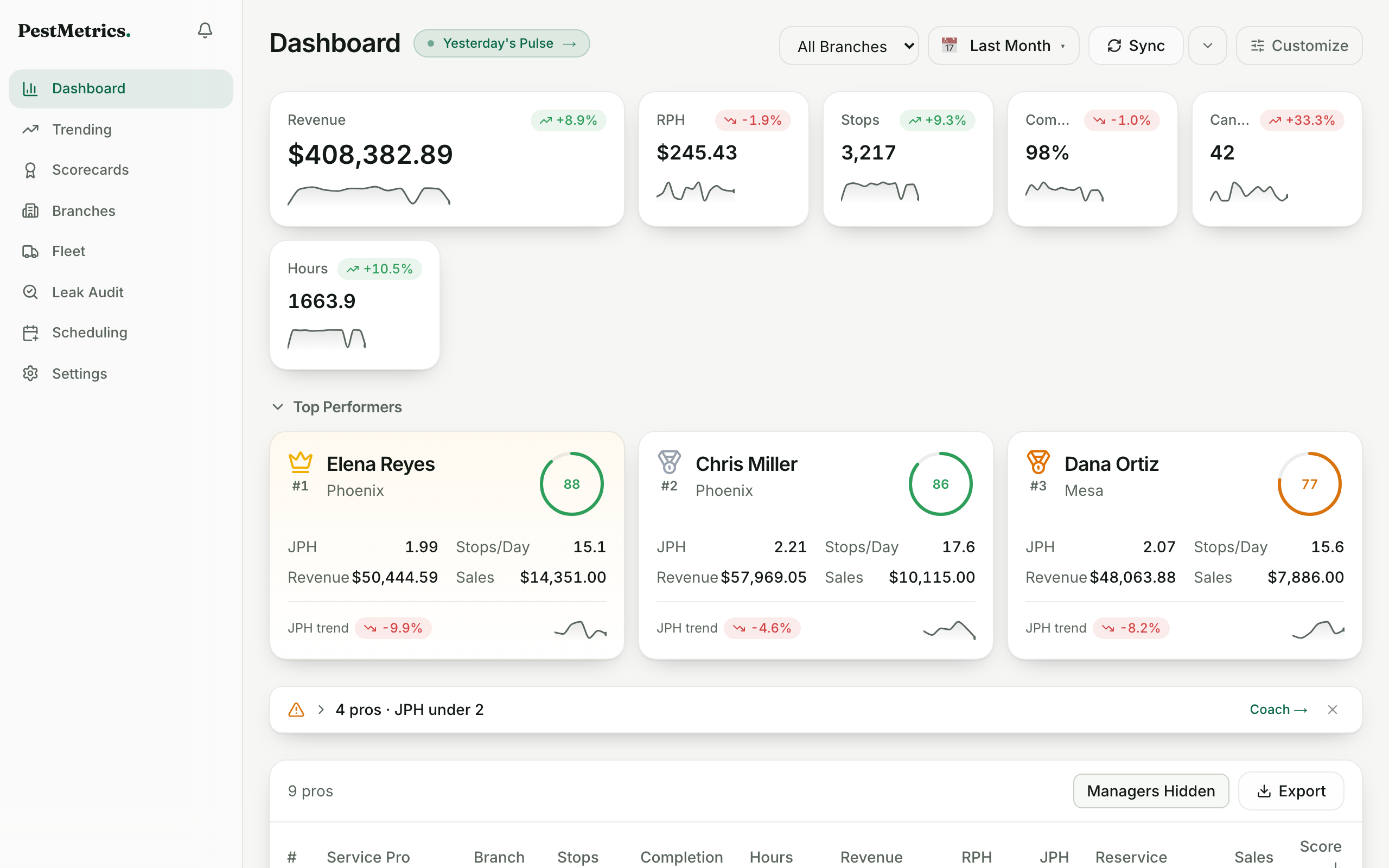1389x868 pixels.
Task: Toggle the Managers Hidden filter
Action: click(x=1151, y=791)
